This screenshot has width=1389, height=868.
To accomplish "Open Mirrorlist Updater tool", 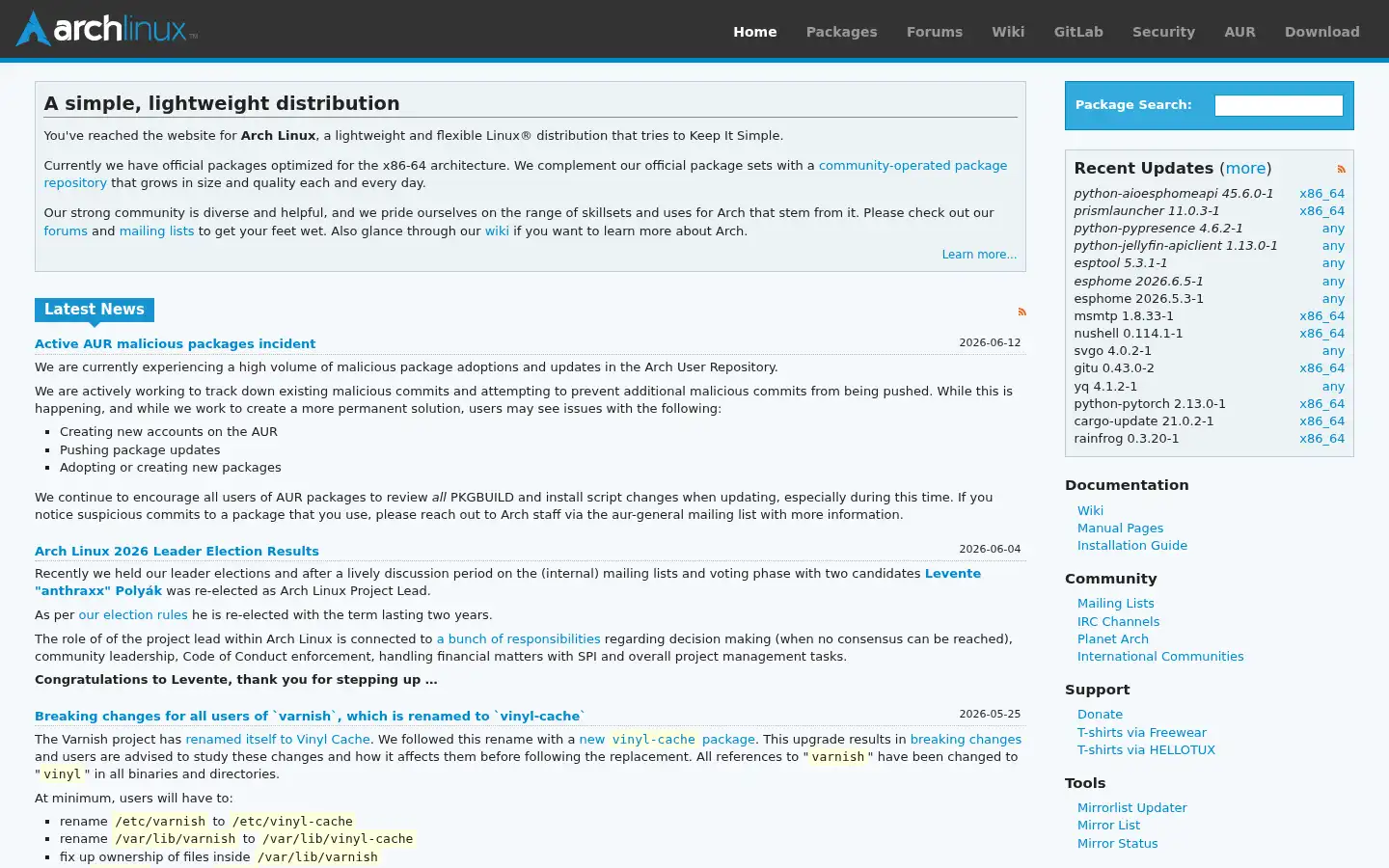I will point(1131,808).
